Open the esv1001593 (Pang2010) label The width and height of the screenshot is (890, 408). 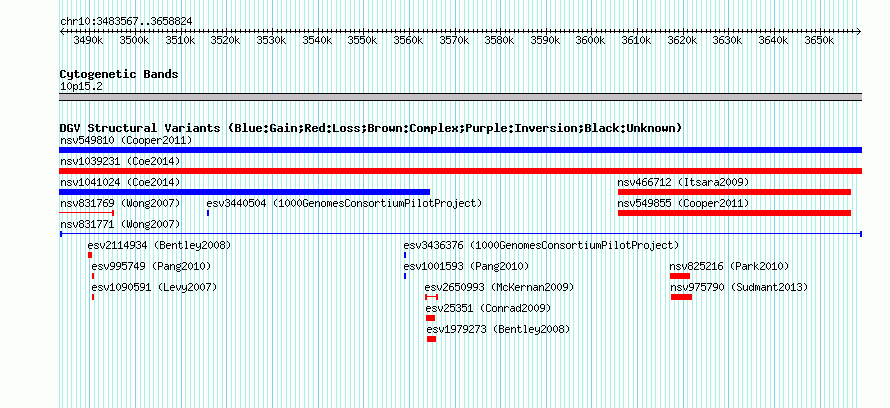pyautogui.click(x=467, y=266)
